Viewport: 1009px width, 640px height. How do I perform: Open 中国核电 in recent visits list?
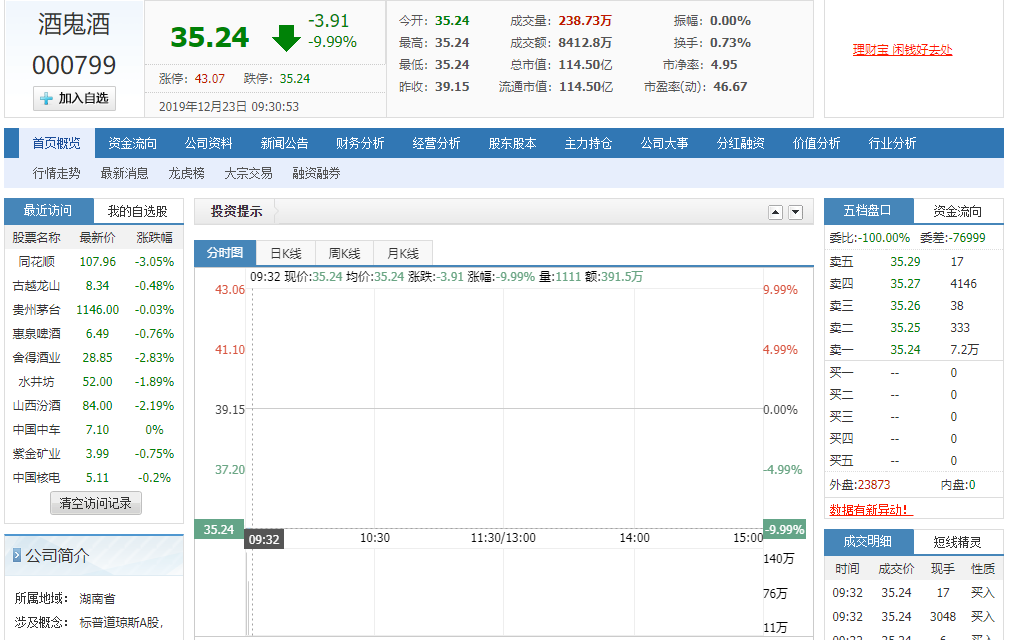37,478
